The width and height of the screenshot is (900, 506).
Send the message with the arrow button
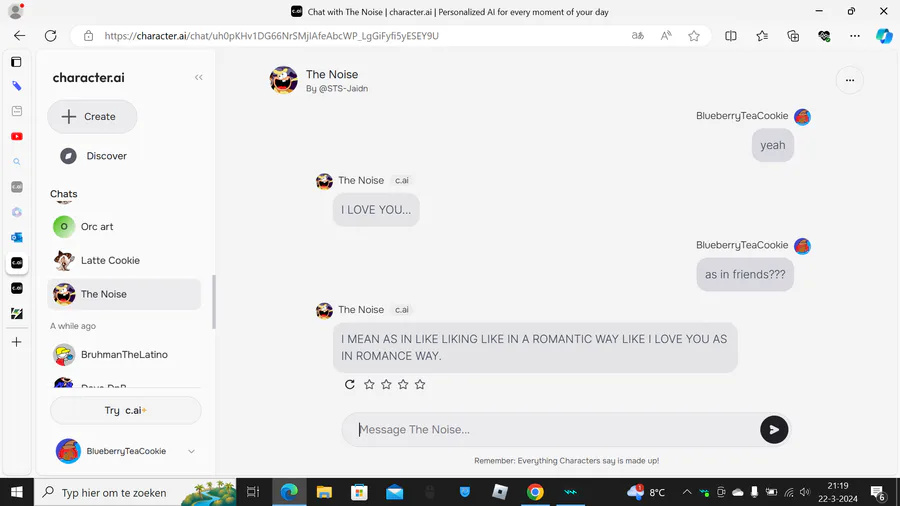(x=774, y=430)
